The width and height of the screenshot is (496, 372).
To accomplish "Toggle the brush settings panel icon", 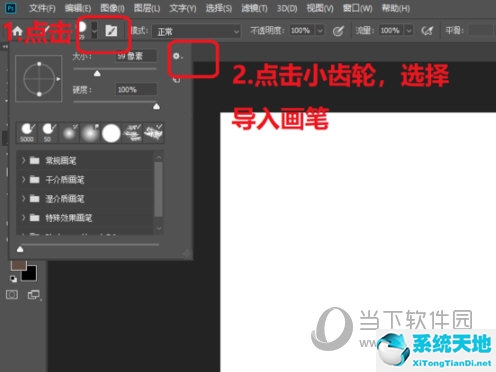I will [111, 31].
